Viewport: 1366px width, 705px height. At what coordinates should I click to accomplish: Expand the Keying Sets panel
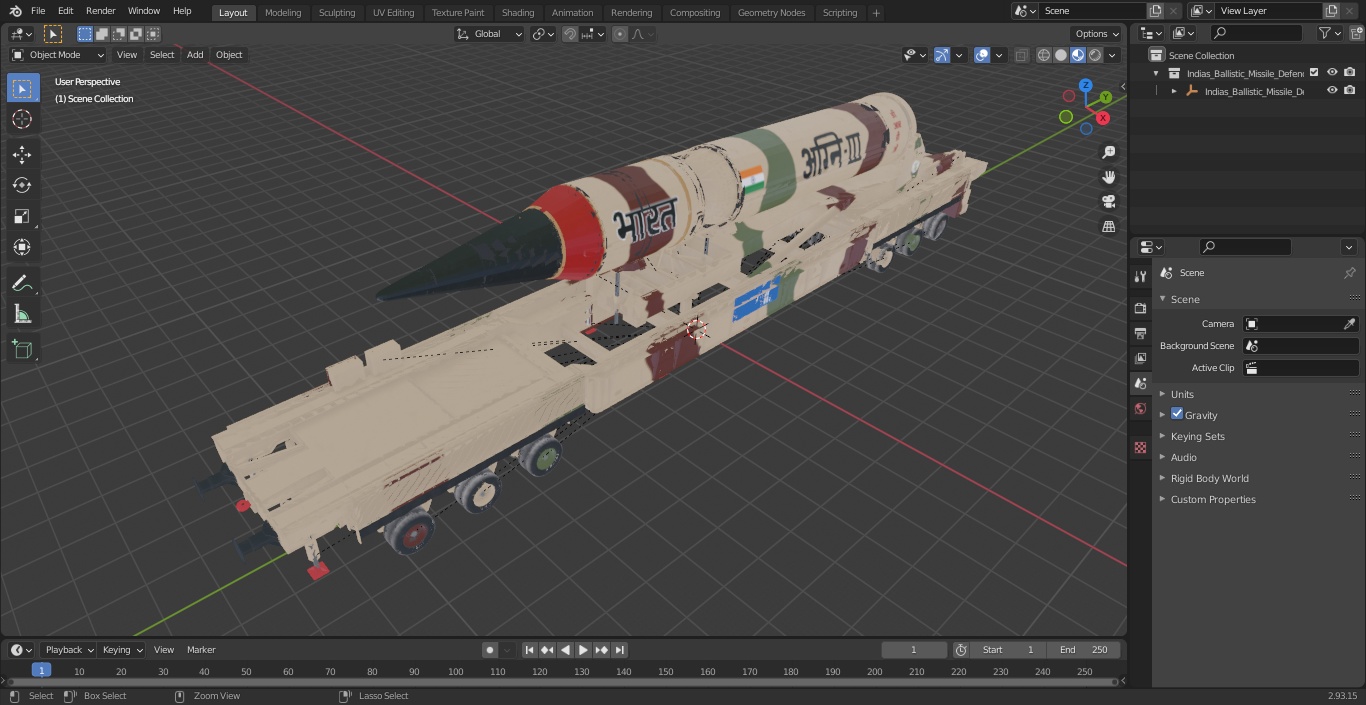[x=1197, y=436]
